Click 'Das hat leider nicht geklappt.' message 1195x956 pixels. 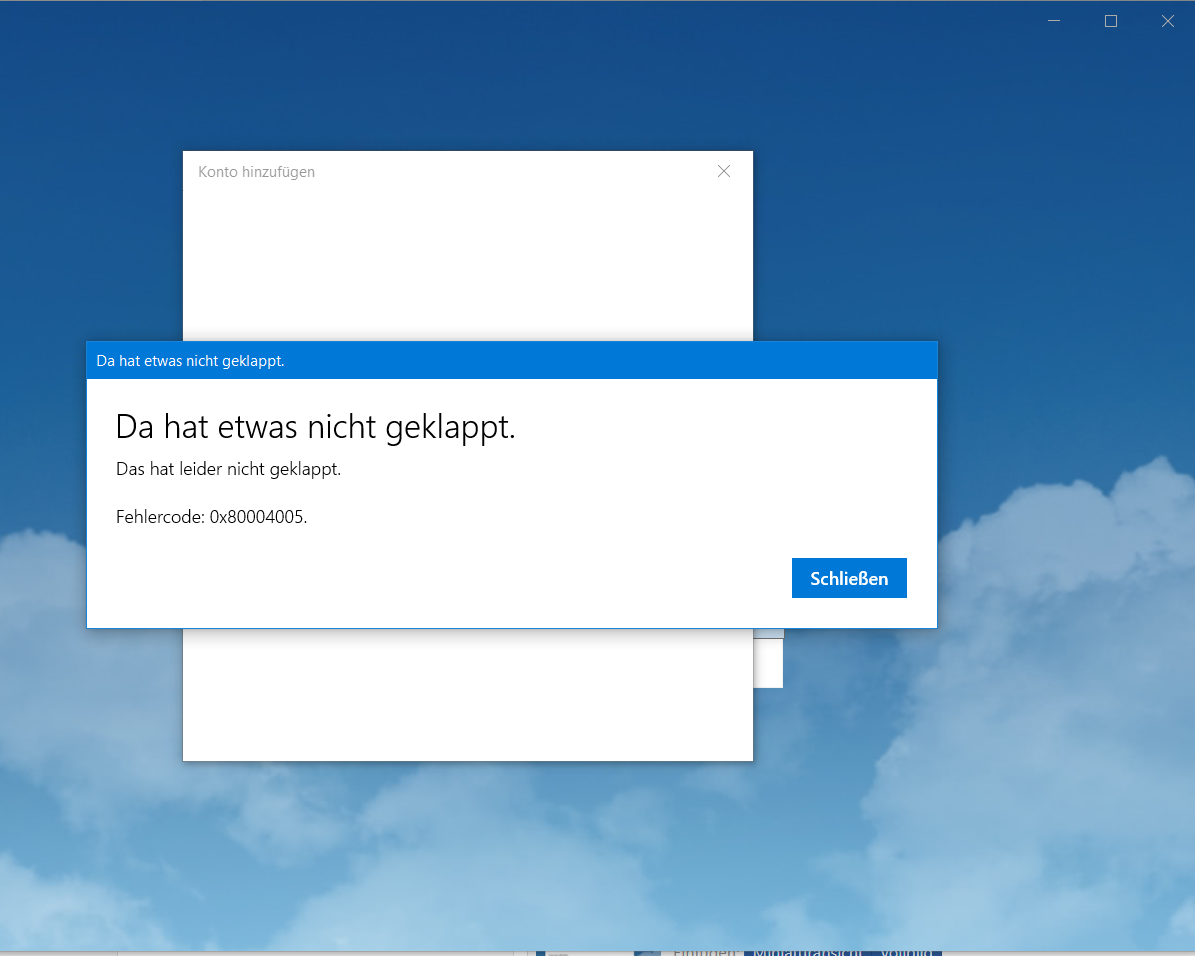click(x=228, y=469)
